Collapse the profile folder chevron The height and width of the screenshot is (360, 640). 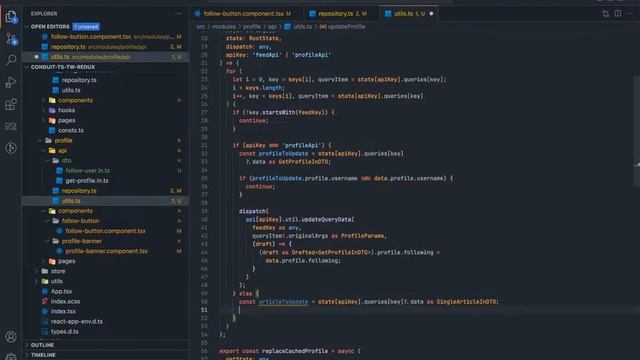tap(40, 140)
